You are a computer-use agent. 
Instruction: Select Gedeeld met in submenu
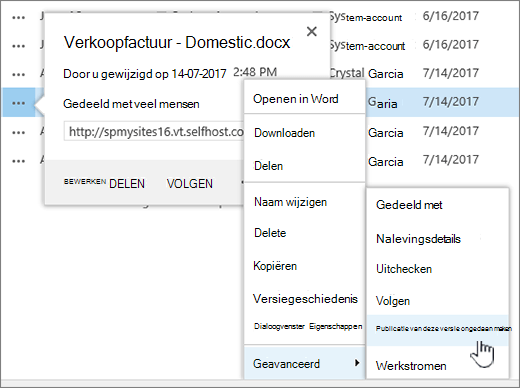pyautogui.click(x=409, y=205)
